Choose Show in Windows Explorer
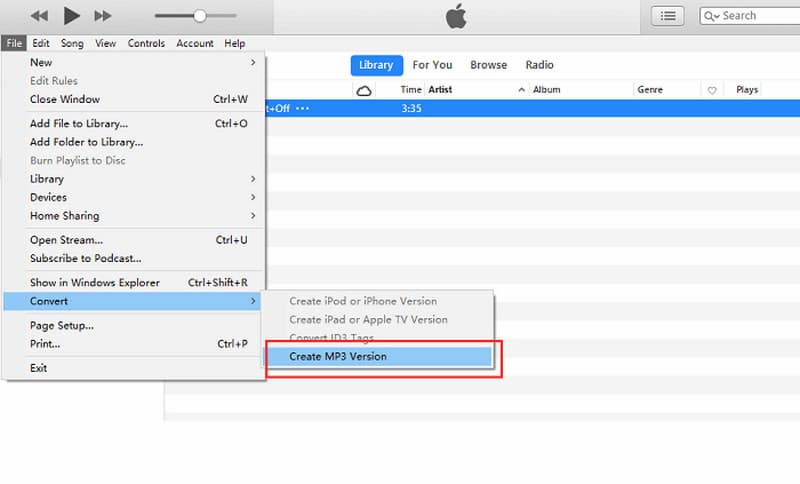This screenshot has height=484, width=800. click(134, 283)
